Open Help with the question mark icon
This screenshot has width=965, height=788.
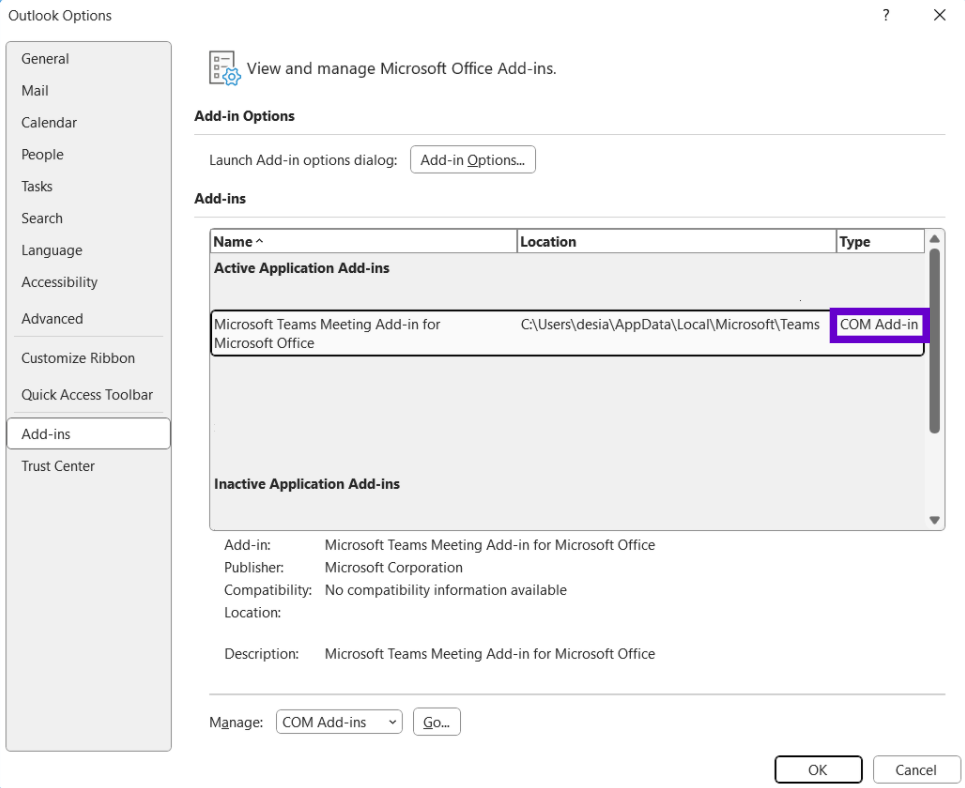[x=886, y=15]
